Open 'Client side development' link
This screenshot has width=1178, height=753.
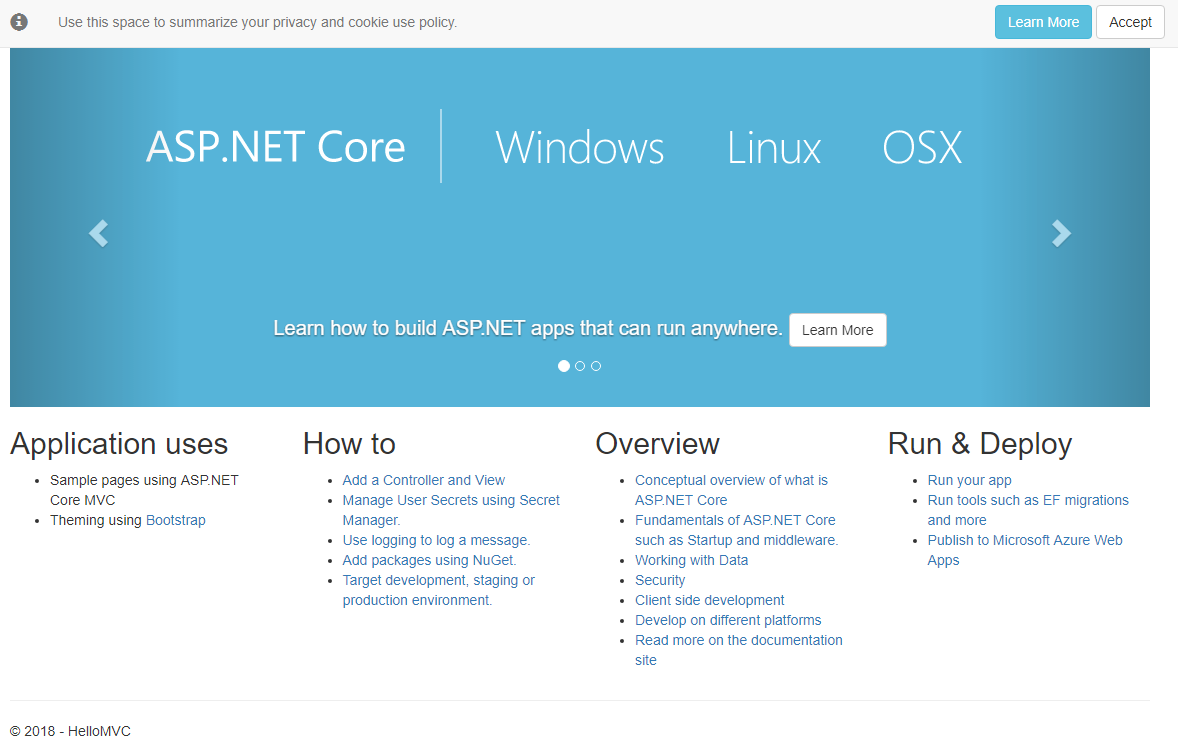tap(709, 600)
